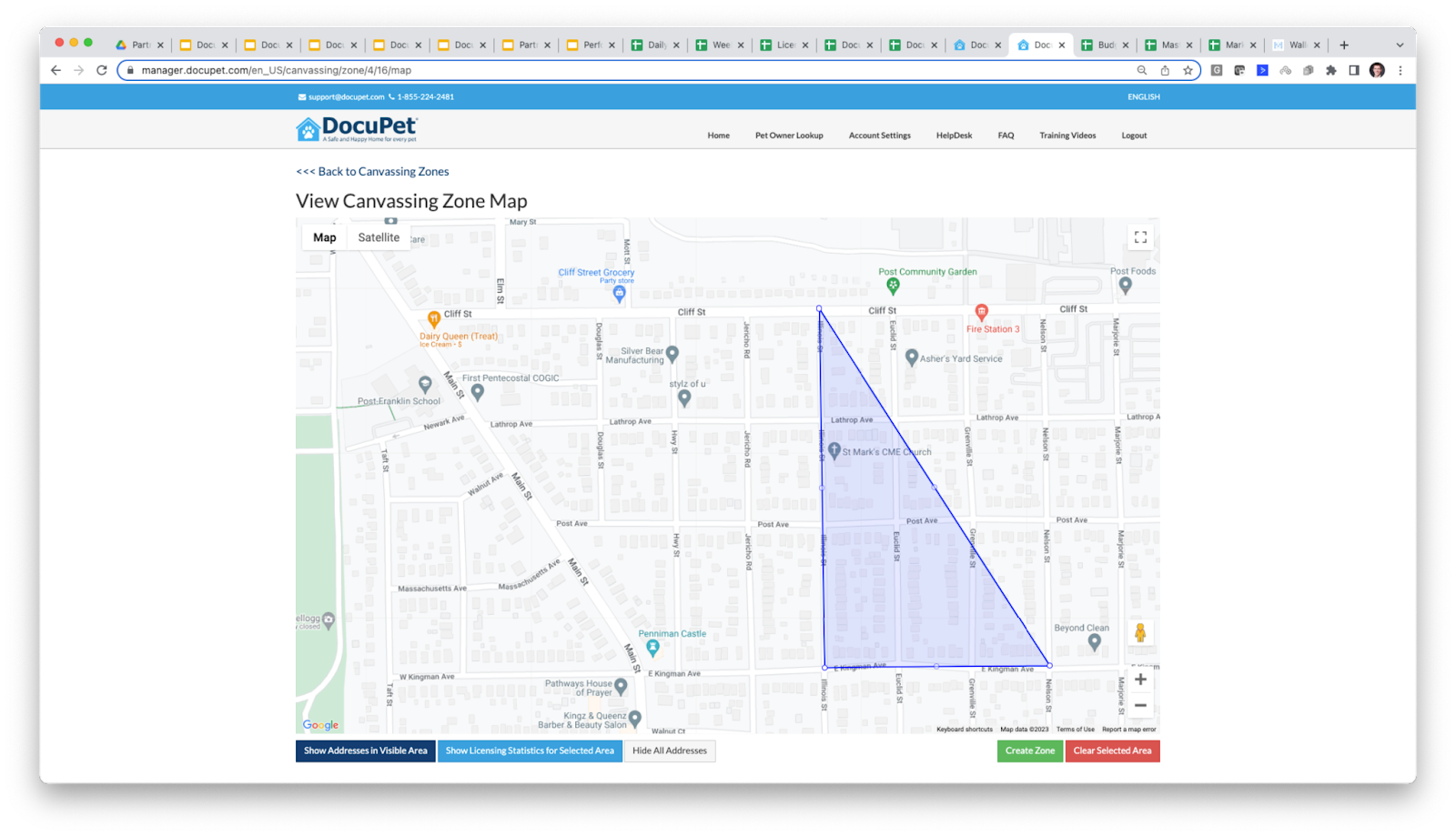Click the Fire Station 3 map marker
The image size is (1456, 836).
(983, 309)
